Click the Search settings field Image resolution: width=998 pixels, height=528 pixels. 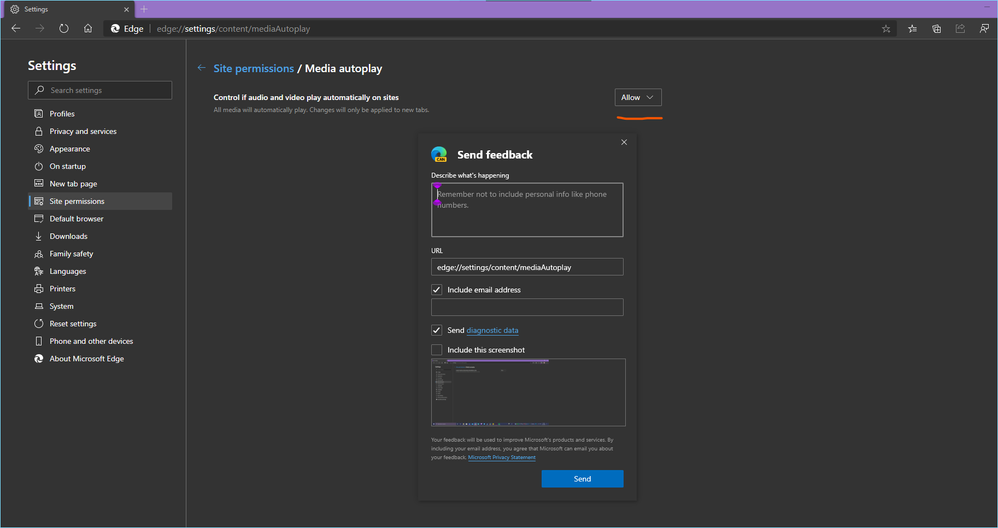[x=100, y=90]
